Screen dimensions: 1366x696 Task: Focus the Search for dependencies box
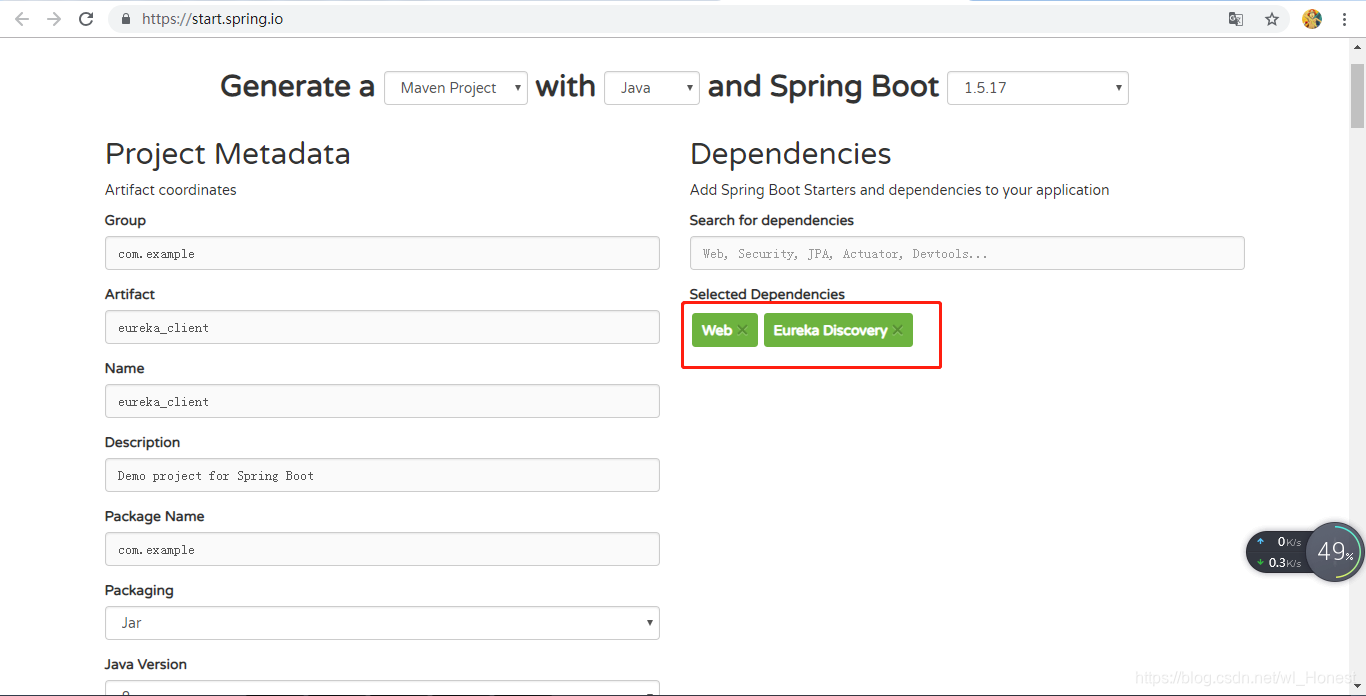coord(967,253)
